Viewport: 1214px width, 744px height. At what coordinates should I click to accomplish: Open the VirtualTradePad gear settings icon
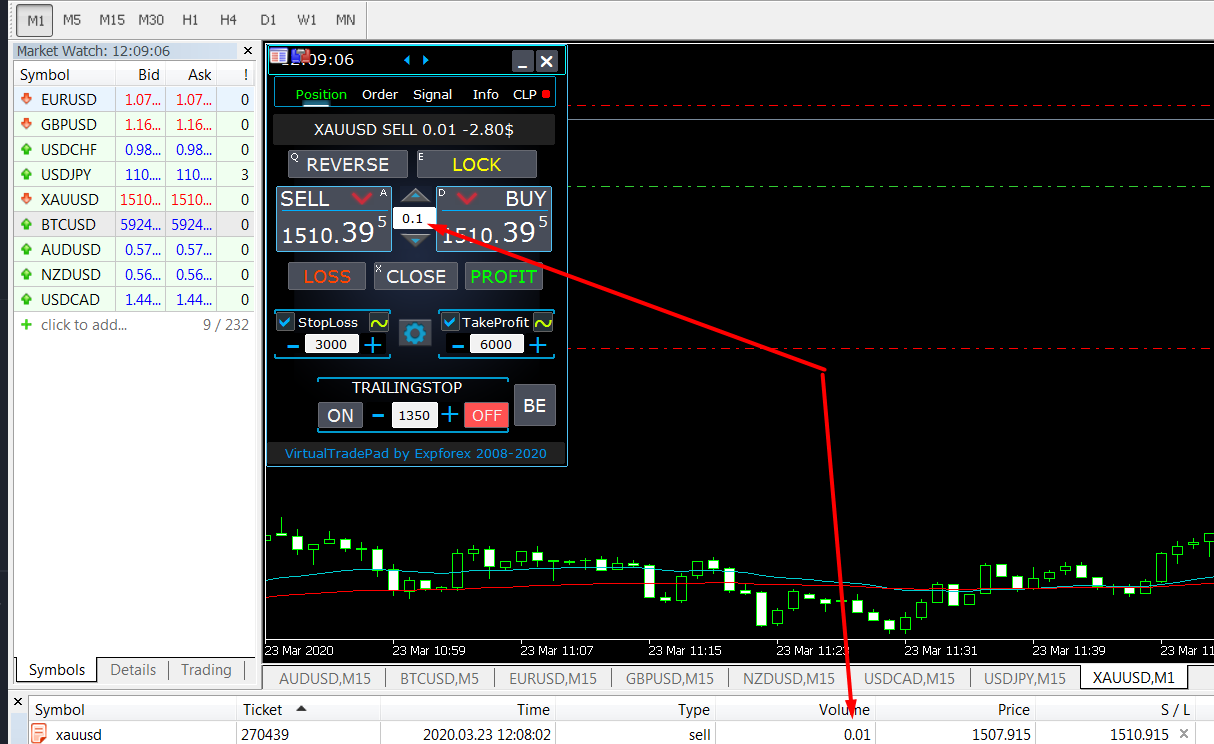coord(415,333)
